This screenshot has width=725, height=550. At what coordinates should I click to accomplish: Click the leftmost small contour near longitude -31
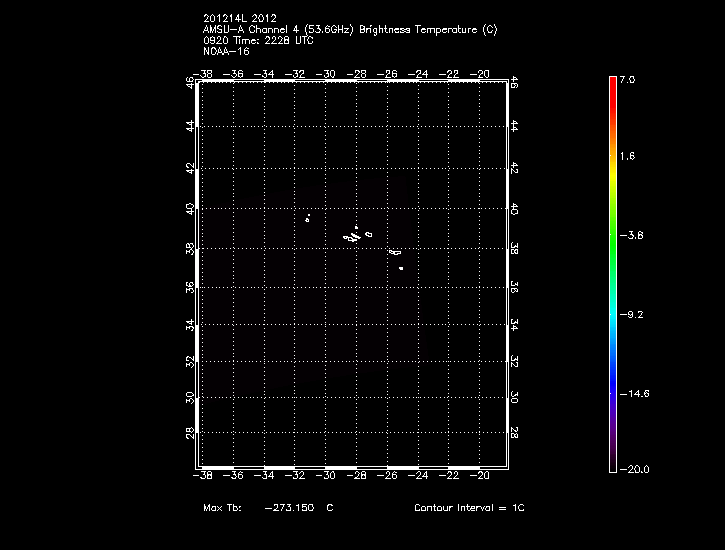click(308, 217)
